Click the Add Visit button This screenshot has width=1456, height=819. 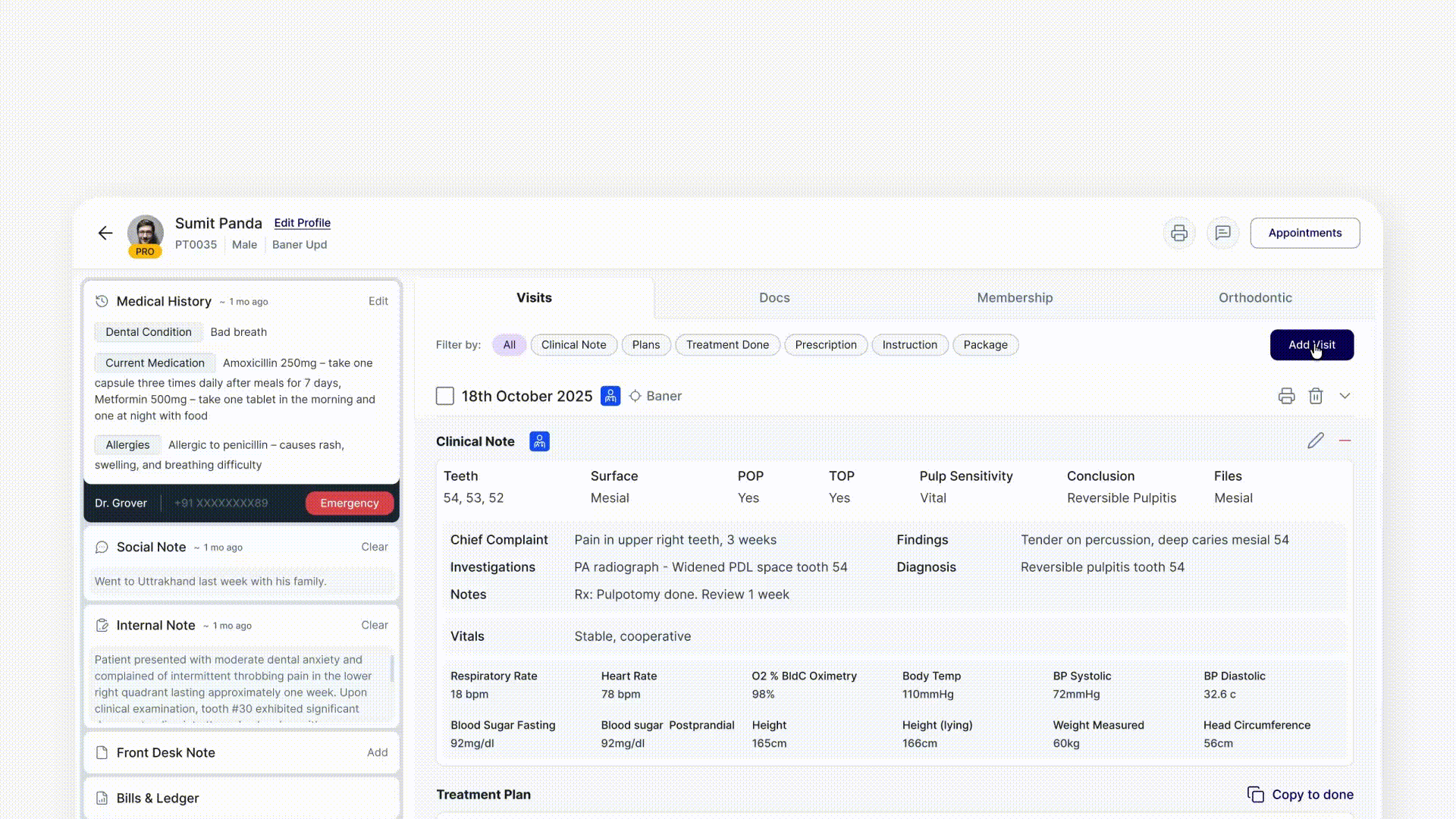click(x=1312, y=344)
